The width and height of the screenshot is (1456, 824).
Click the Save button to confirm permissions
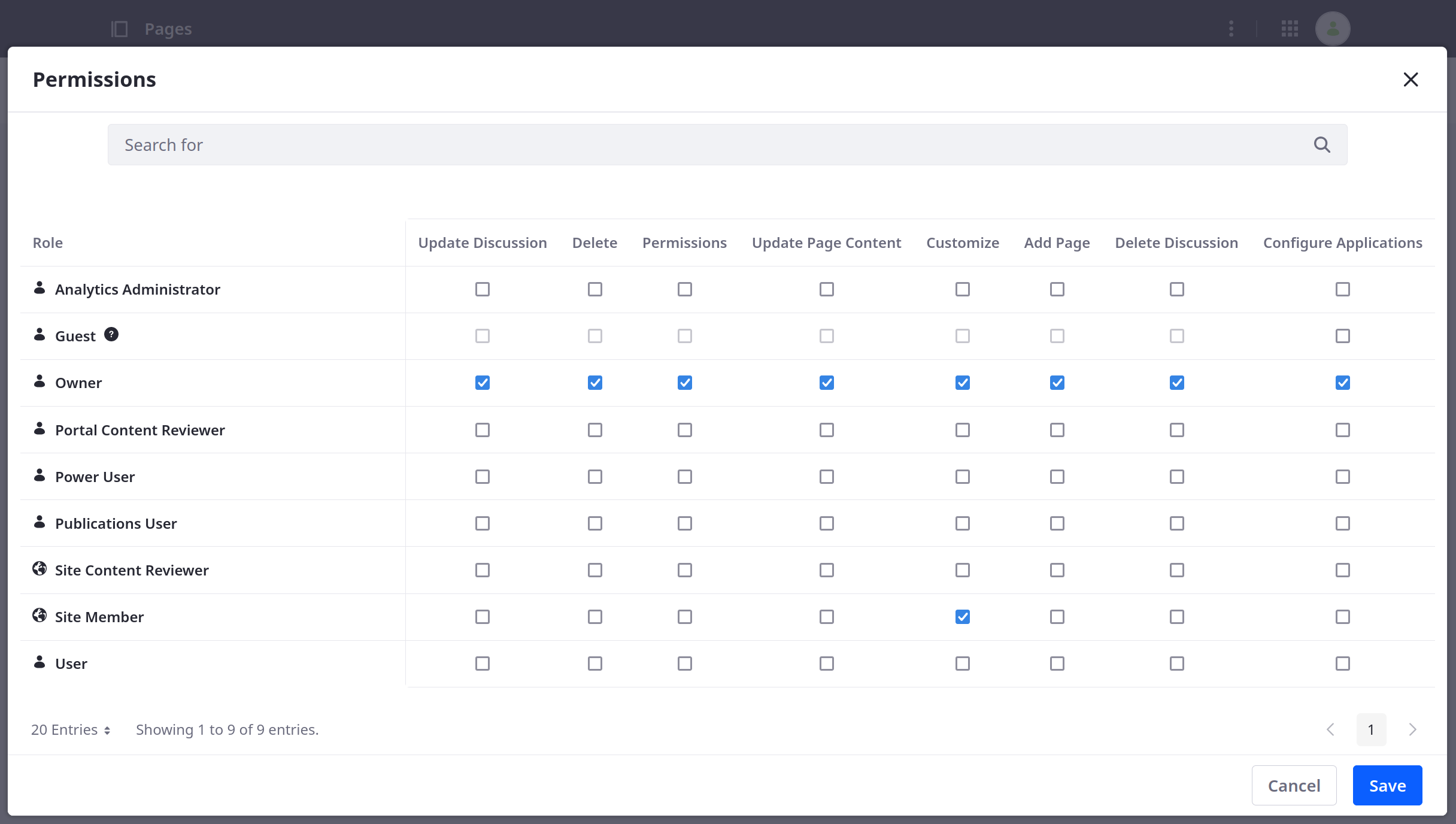pos(1388,785)
